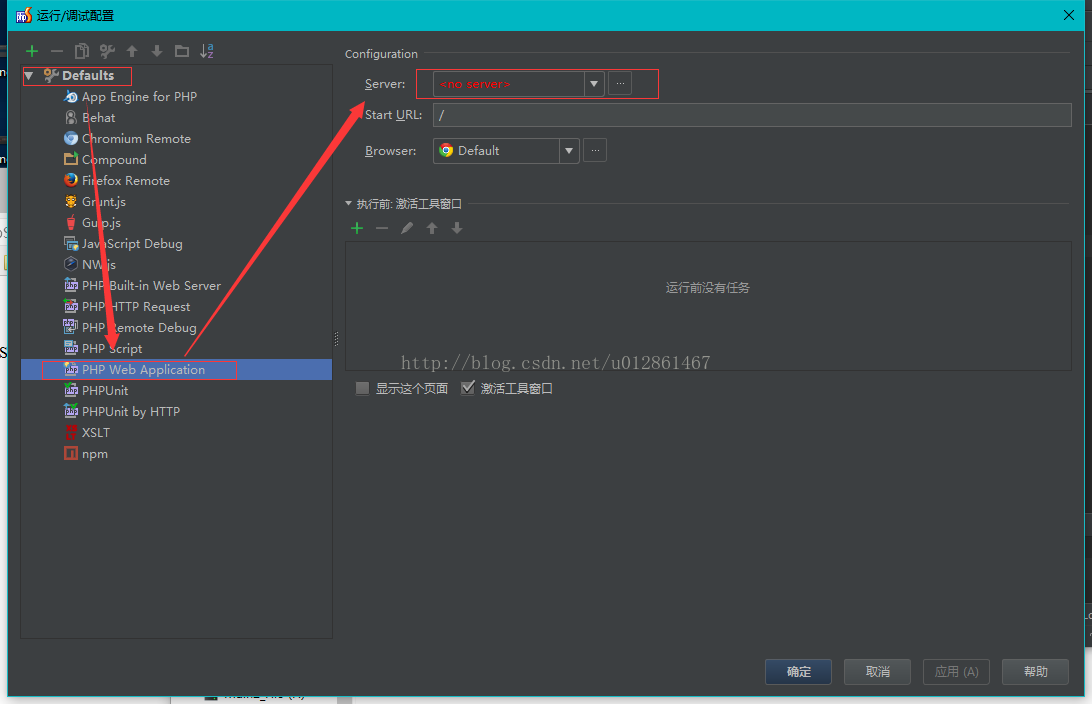This screenshot has width=1092, height=704.
Task: Click the 确定 button
Action: pos(798,672)
